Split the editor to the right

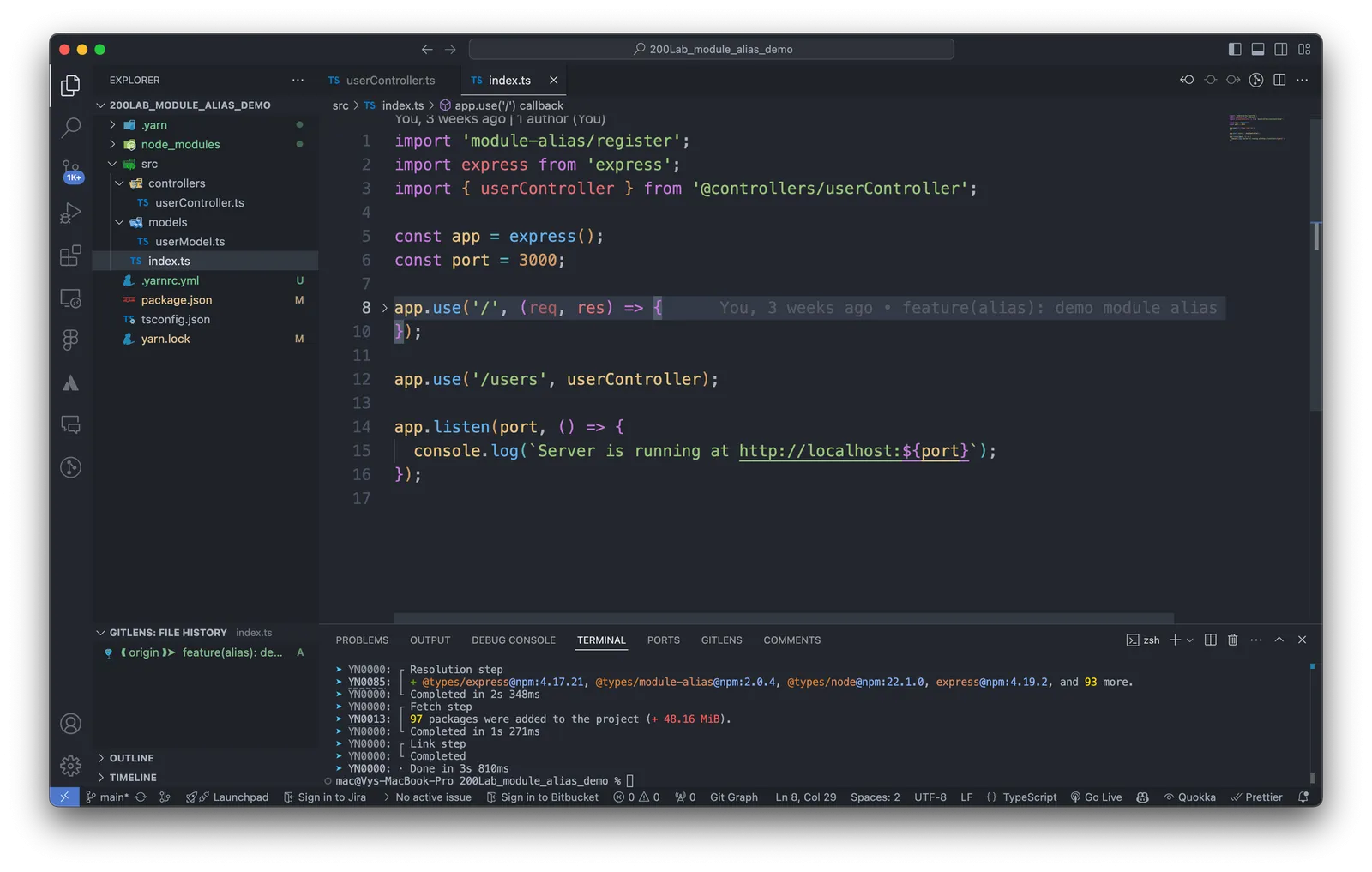[x=1279, y=80]
